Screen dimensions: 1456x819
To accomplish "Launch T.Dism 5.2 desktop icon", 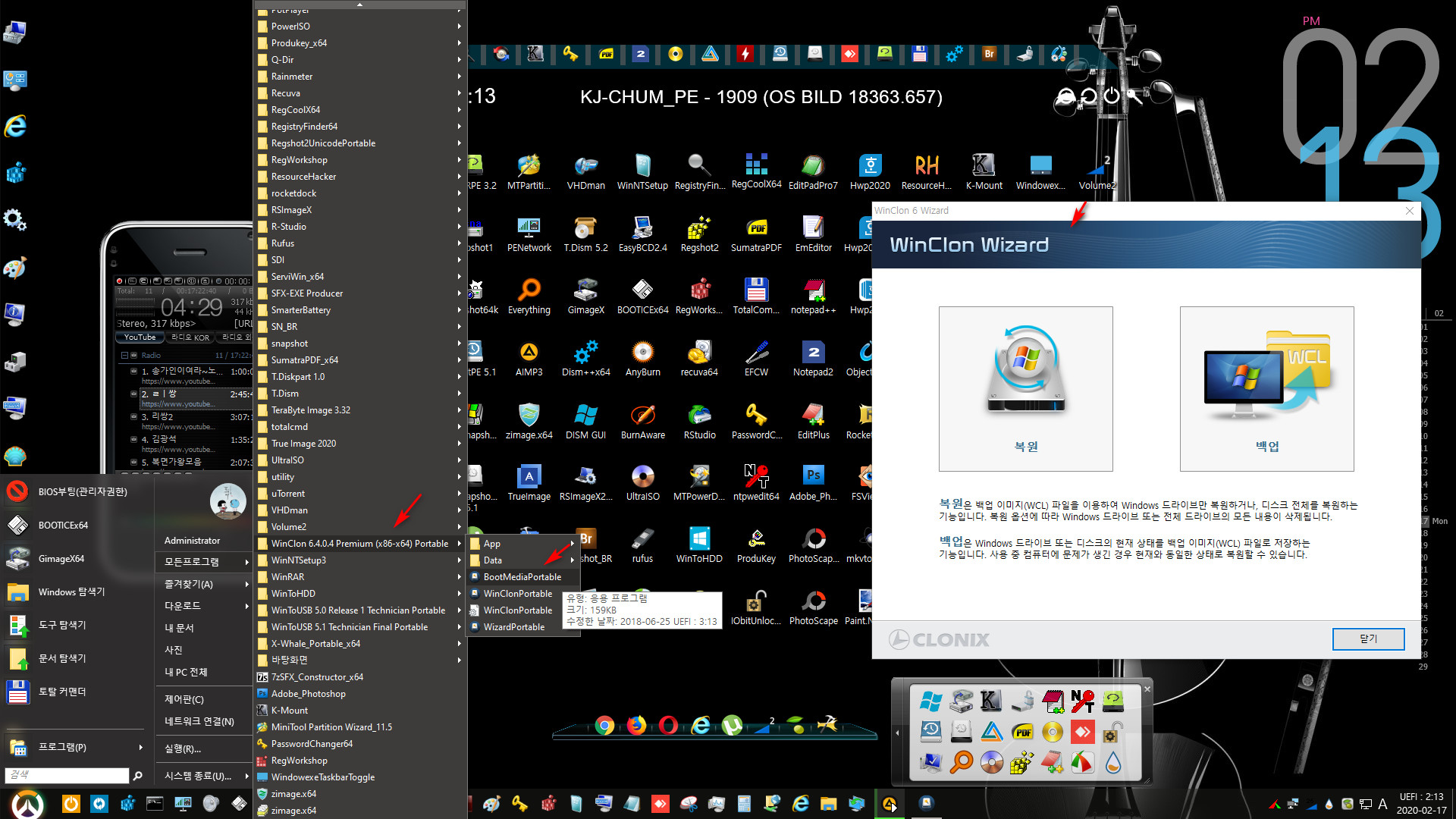I will [x=585, y=234].
